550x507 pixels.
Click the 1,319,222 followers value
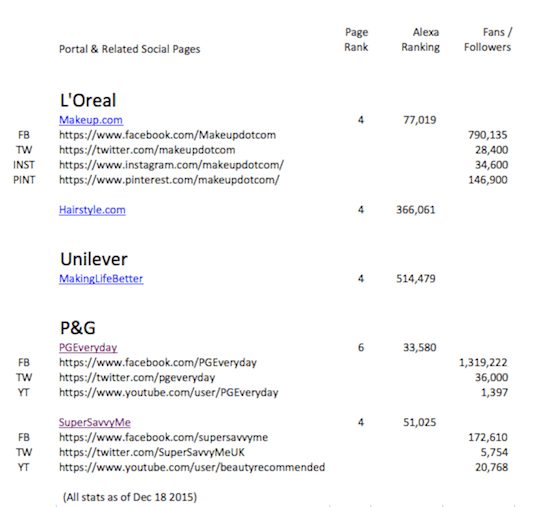click(x=483, y=362)
